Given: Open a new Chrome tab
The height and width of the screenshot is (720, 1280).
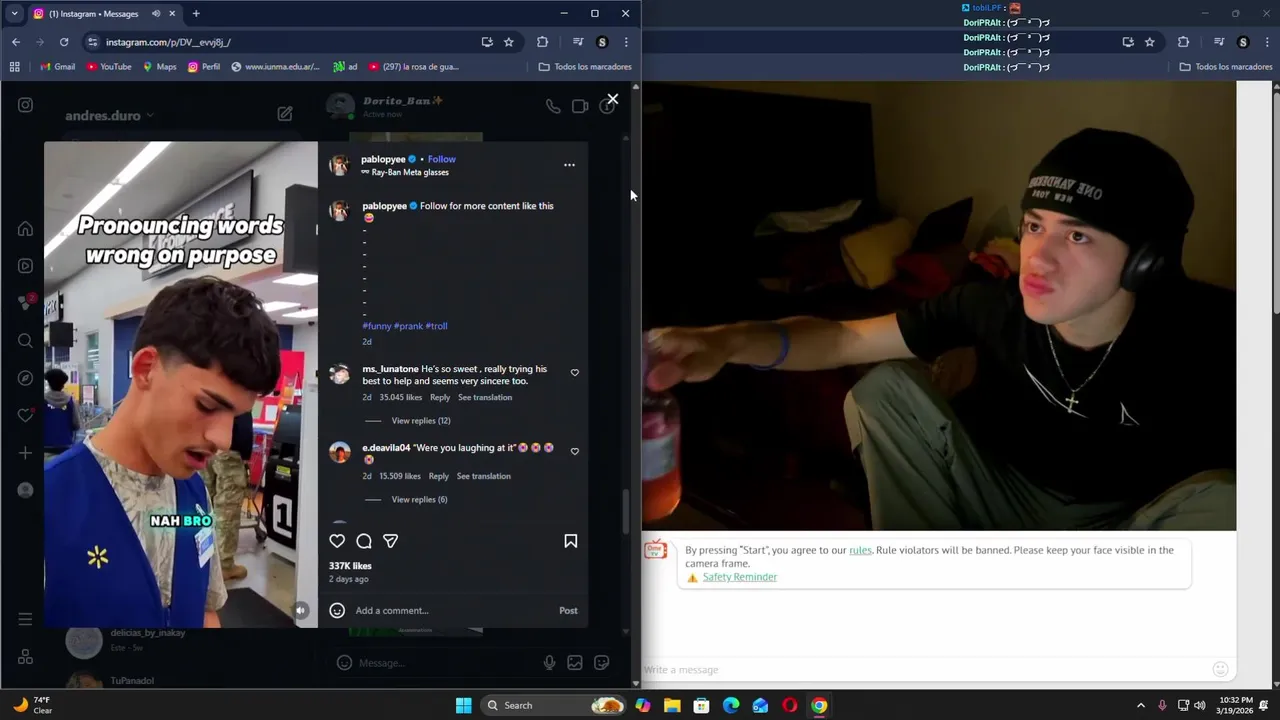Looking at the screenshot, I should tap(196, 14).
